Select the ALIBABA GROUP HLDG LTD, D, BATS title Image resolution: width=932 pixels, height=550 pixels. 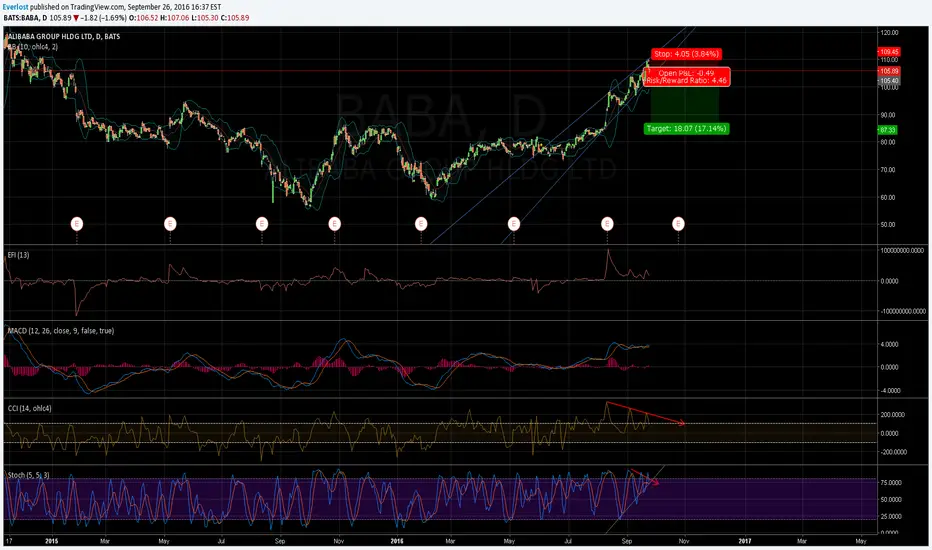coord(63,36)
